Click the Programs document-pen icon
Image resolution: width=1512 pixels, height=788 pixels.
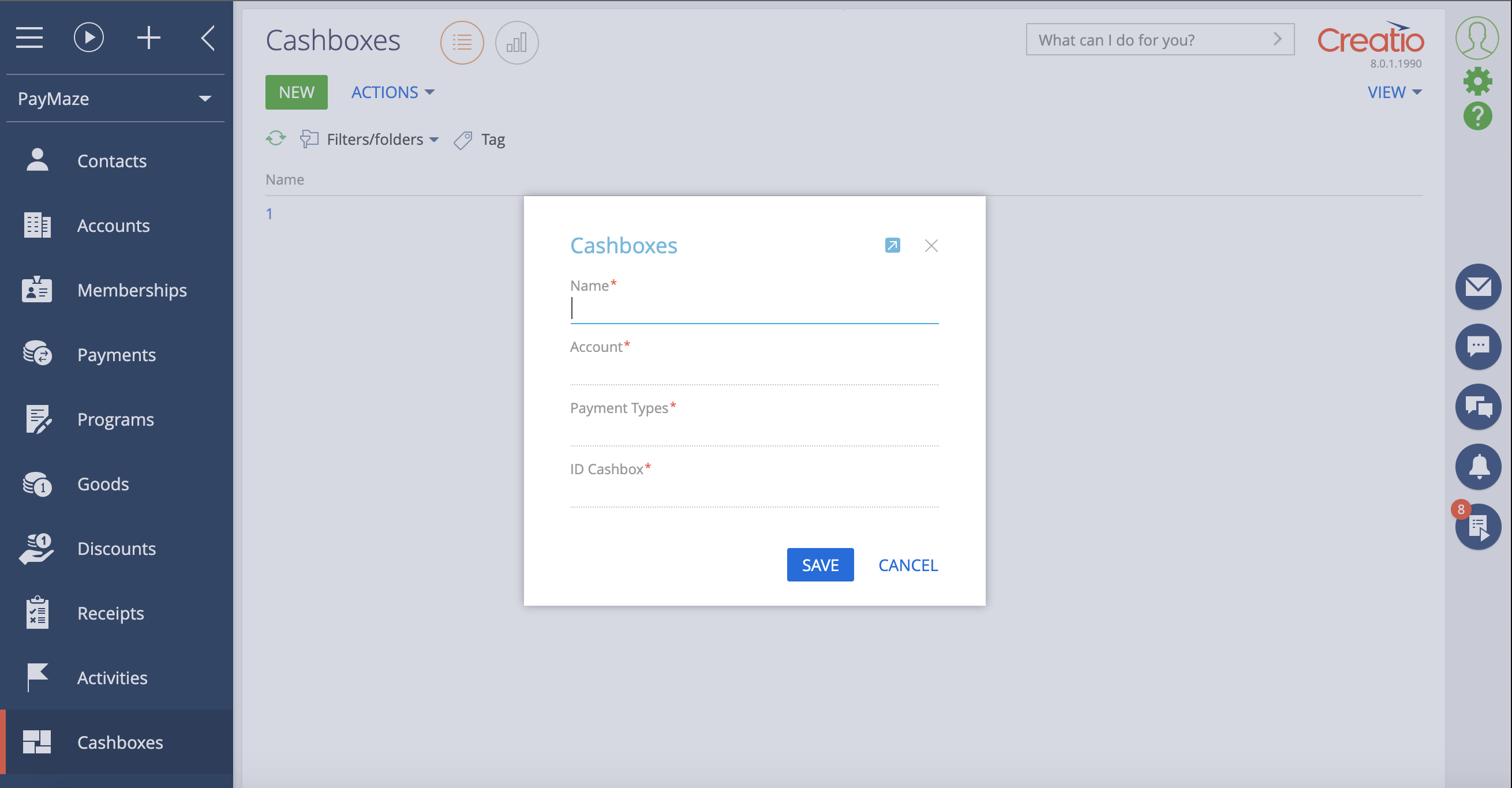point(39,419)
